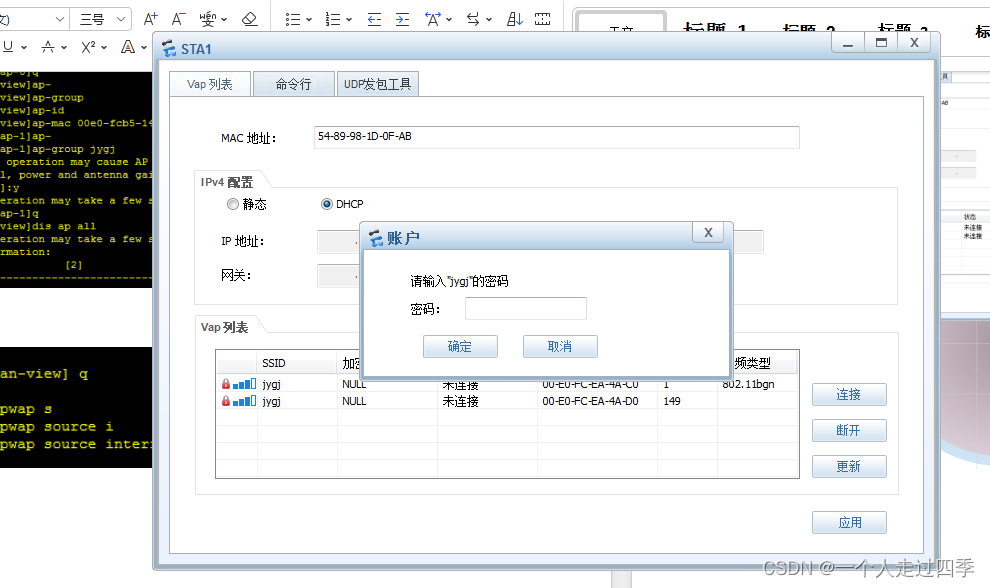Screen dimensions: 990x588
Task: Open character width scaling tool
Action: 432,20
